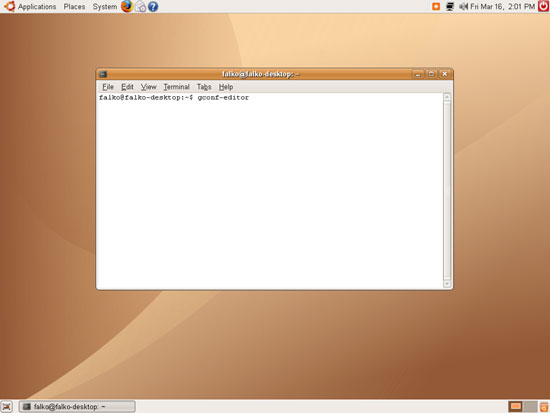The width and height of the screenshot is (550, 413).
Task: Open the terminal Tabs menu
Action: coord(204,87)
